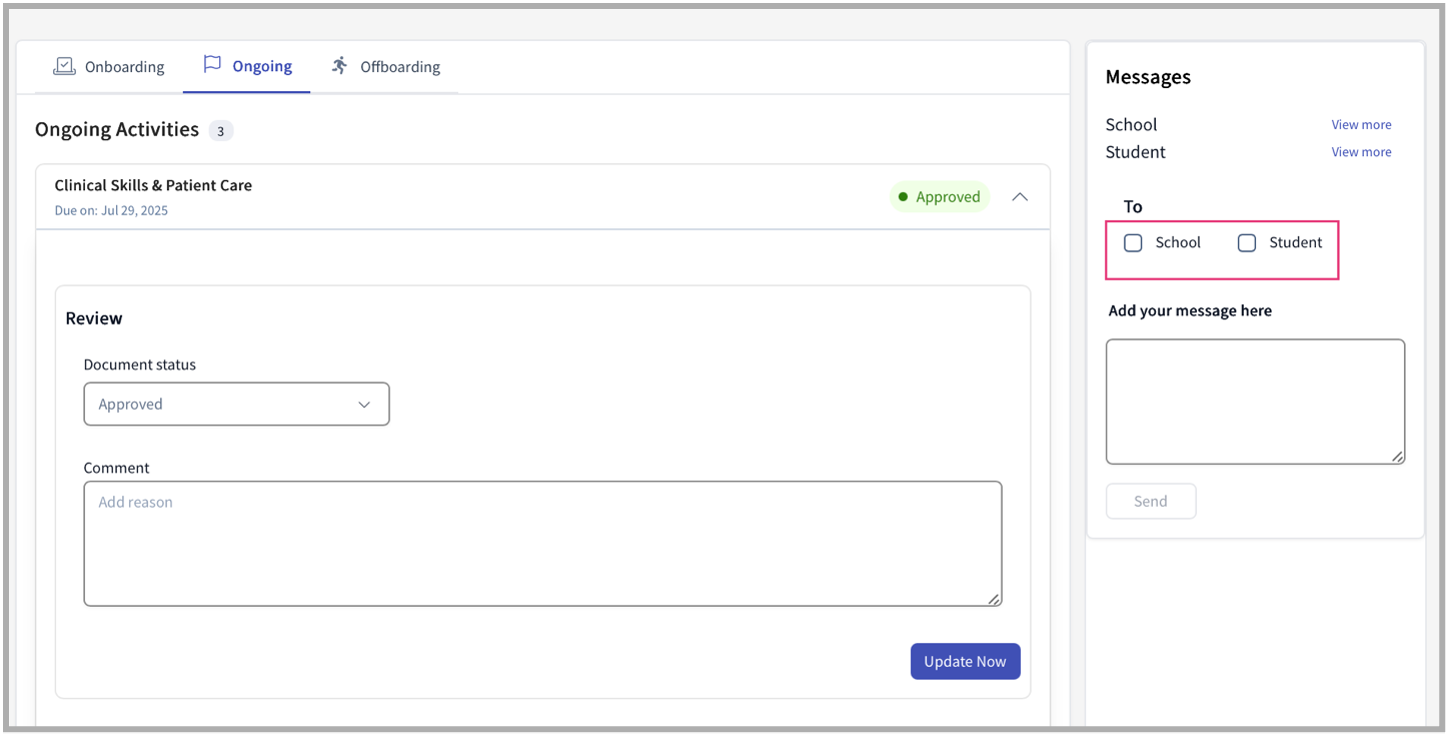Click the Send button
1451x736 pixels.
coord(1150,500)
